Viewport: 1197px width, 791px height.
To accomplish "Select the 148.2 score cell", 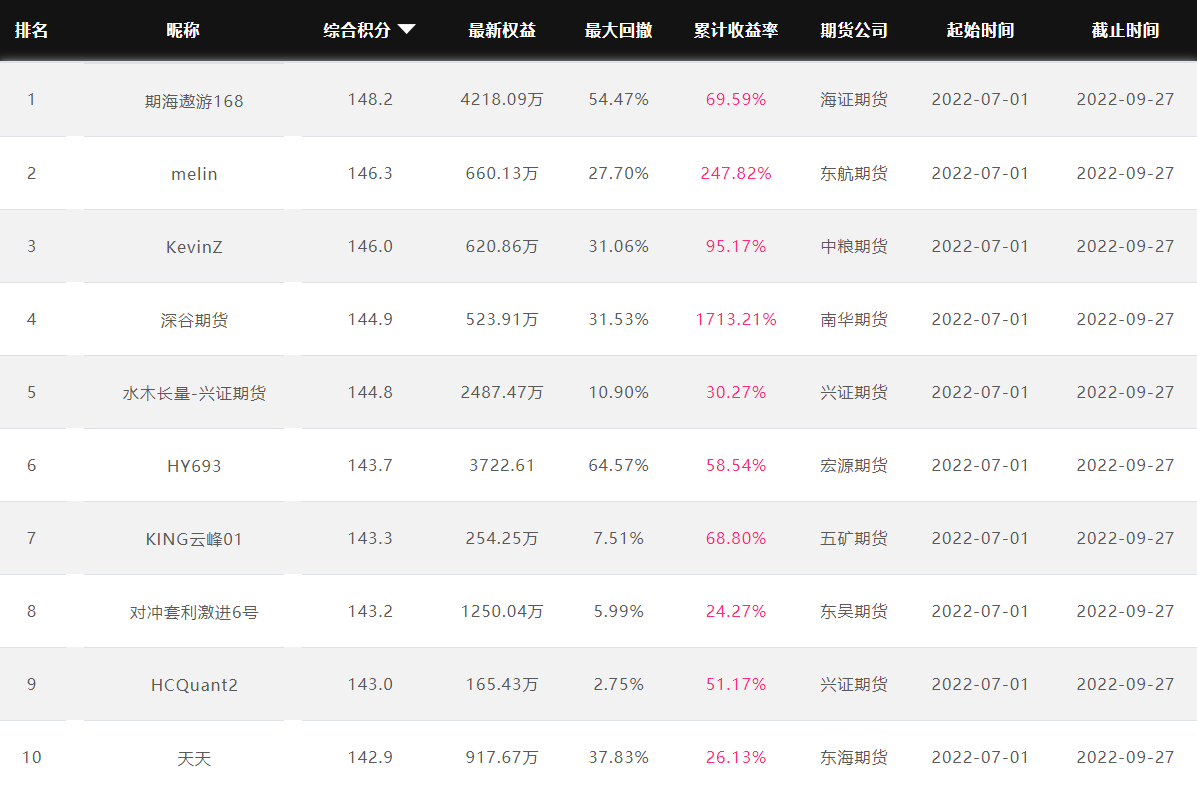I will pyautogui.click(x=370, y=99).
